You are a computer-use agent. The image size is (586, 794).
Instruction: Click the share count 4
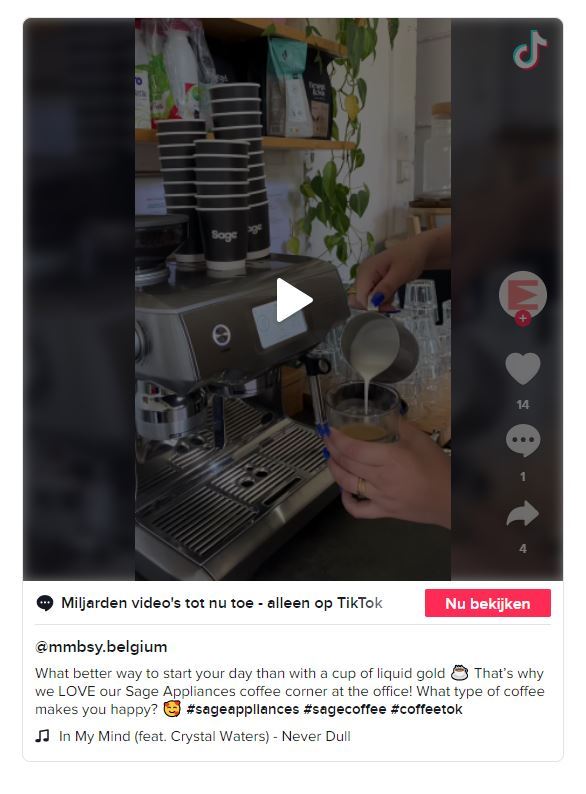[x=523, y=549]
